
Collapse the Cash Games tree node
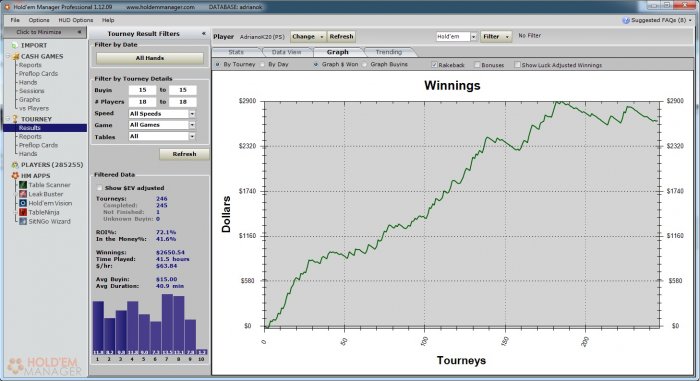click(x=7, y=56)
